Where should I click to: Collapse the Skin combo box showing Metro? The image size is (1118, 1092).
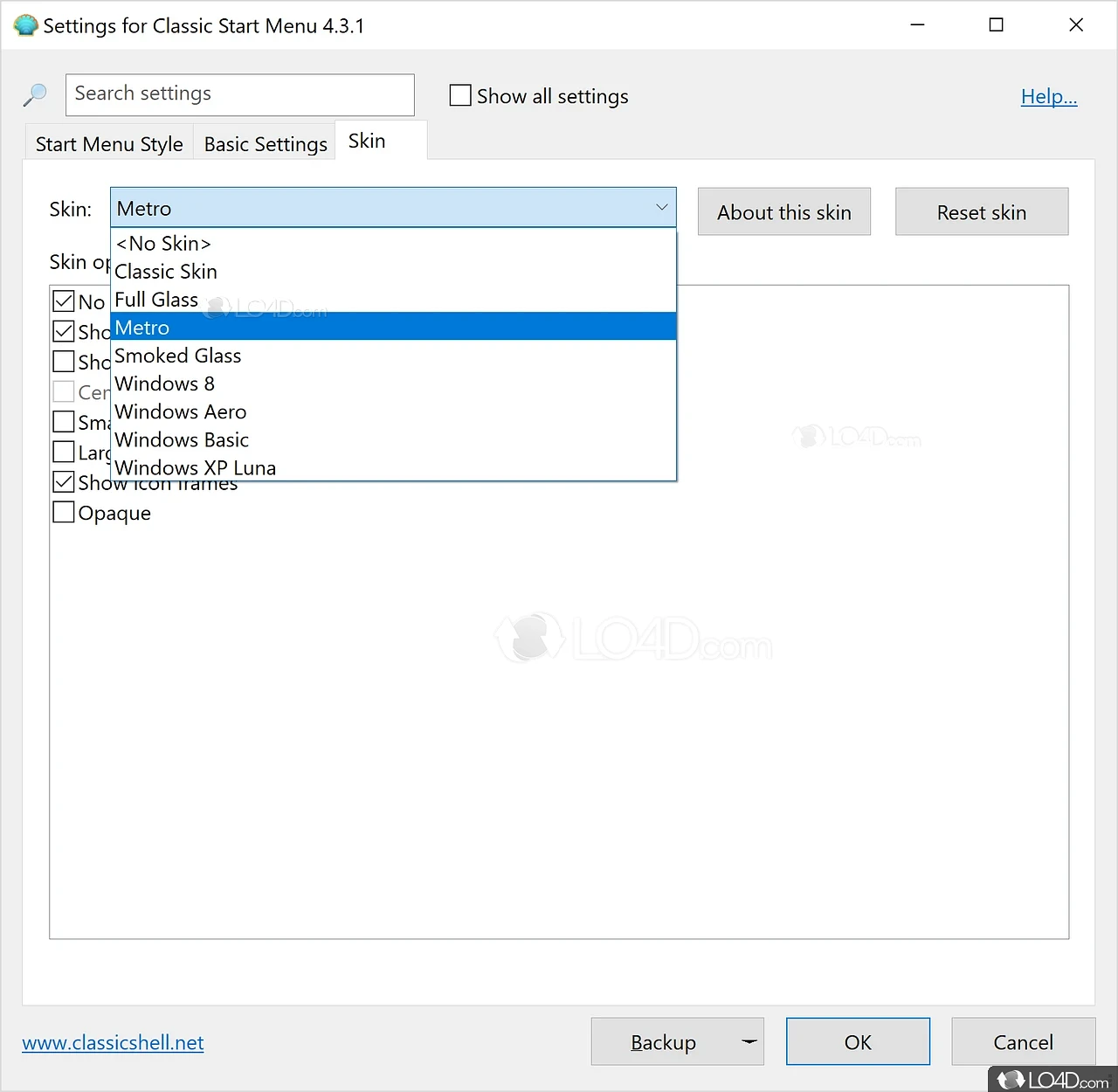coord(393,208)
